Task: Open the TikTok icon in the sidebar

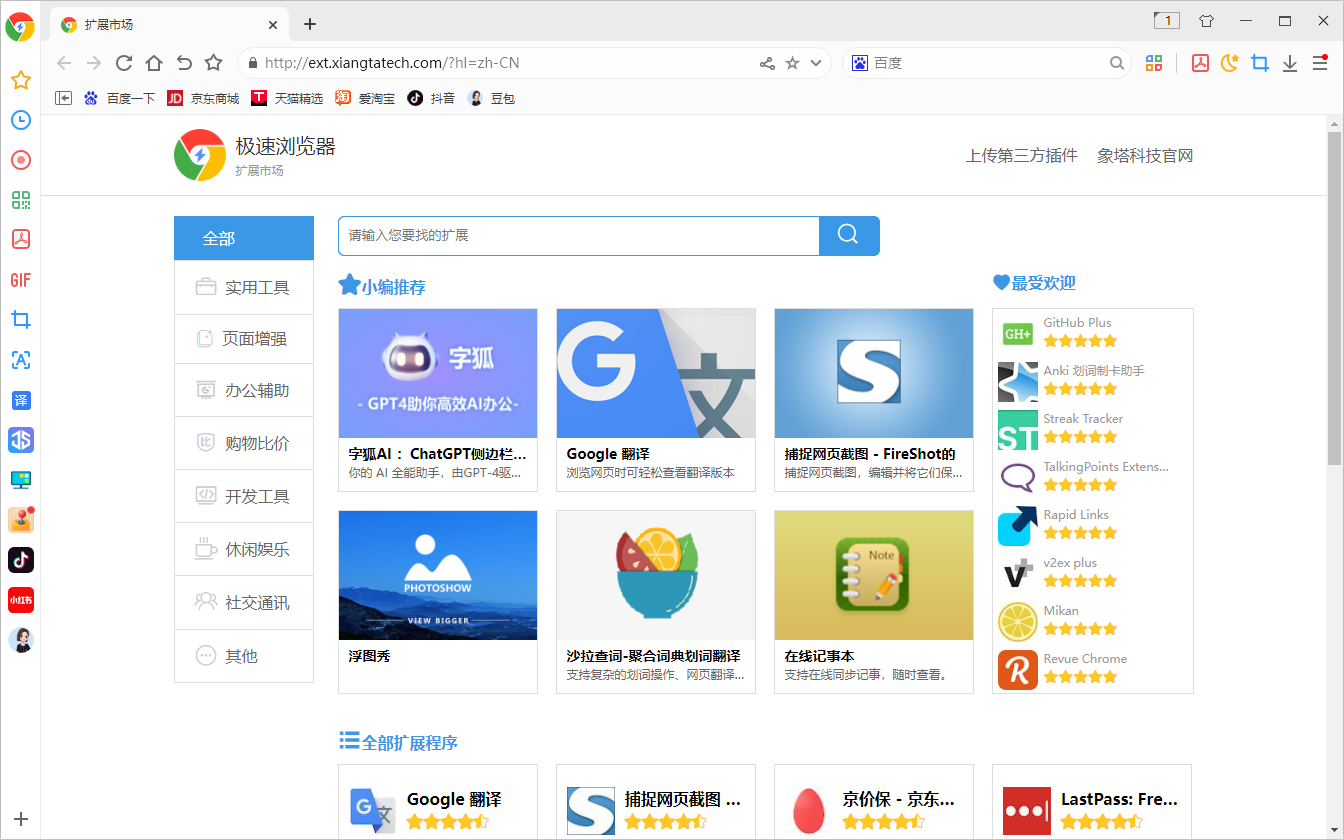Action: (x=21, y=560)
